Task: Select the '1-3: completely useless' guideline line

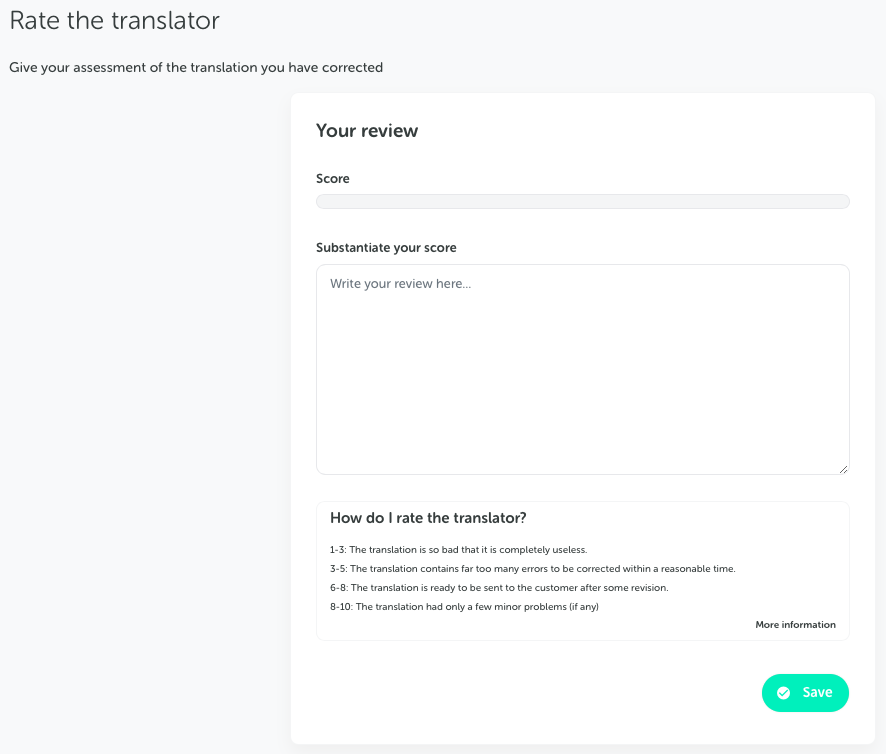Action: (458, 550)
